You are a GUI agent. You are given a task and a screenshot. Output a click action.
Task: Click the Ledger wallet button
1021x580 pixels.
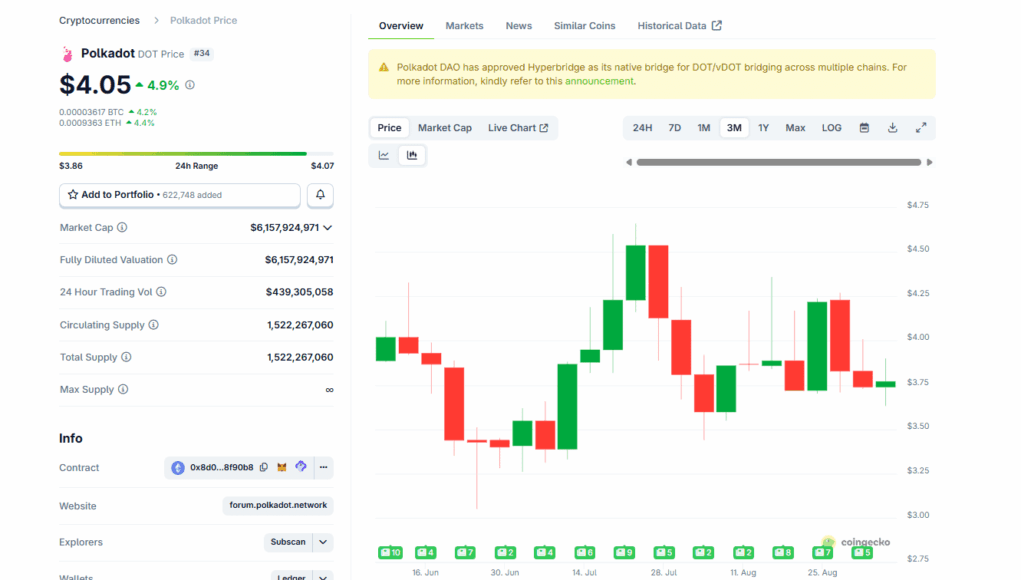click(291, 577)
